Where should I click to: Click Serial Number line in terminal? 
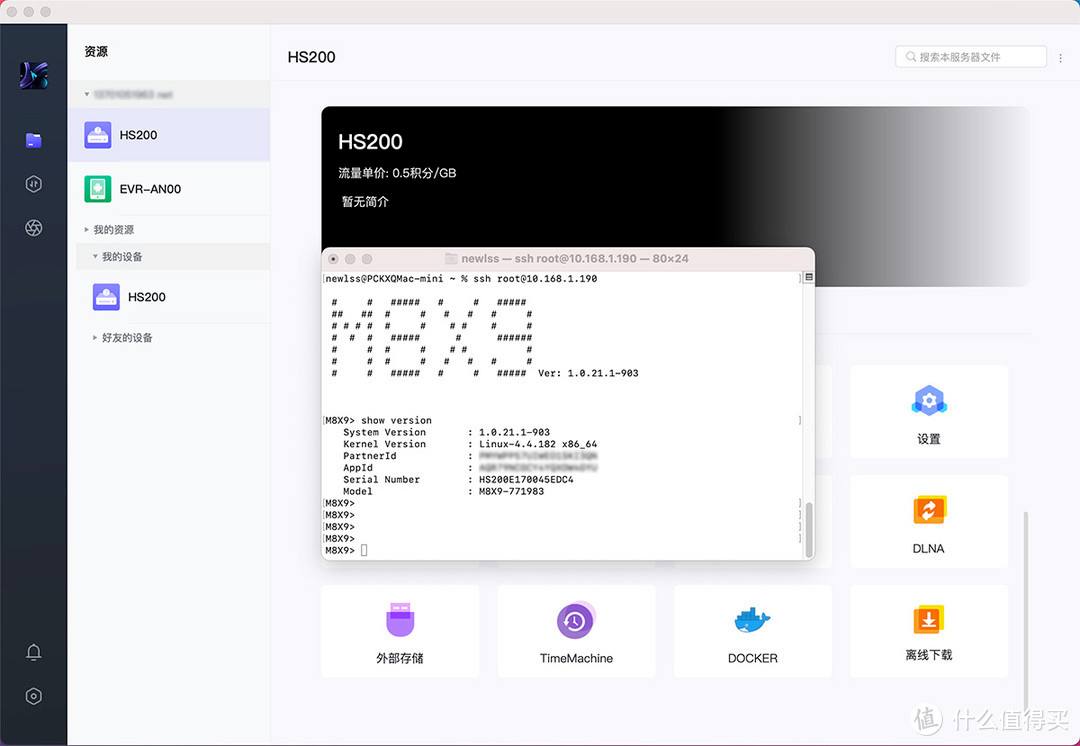click(458, 479)
